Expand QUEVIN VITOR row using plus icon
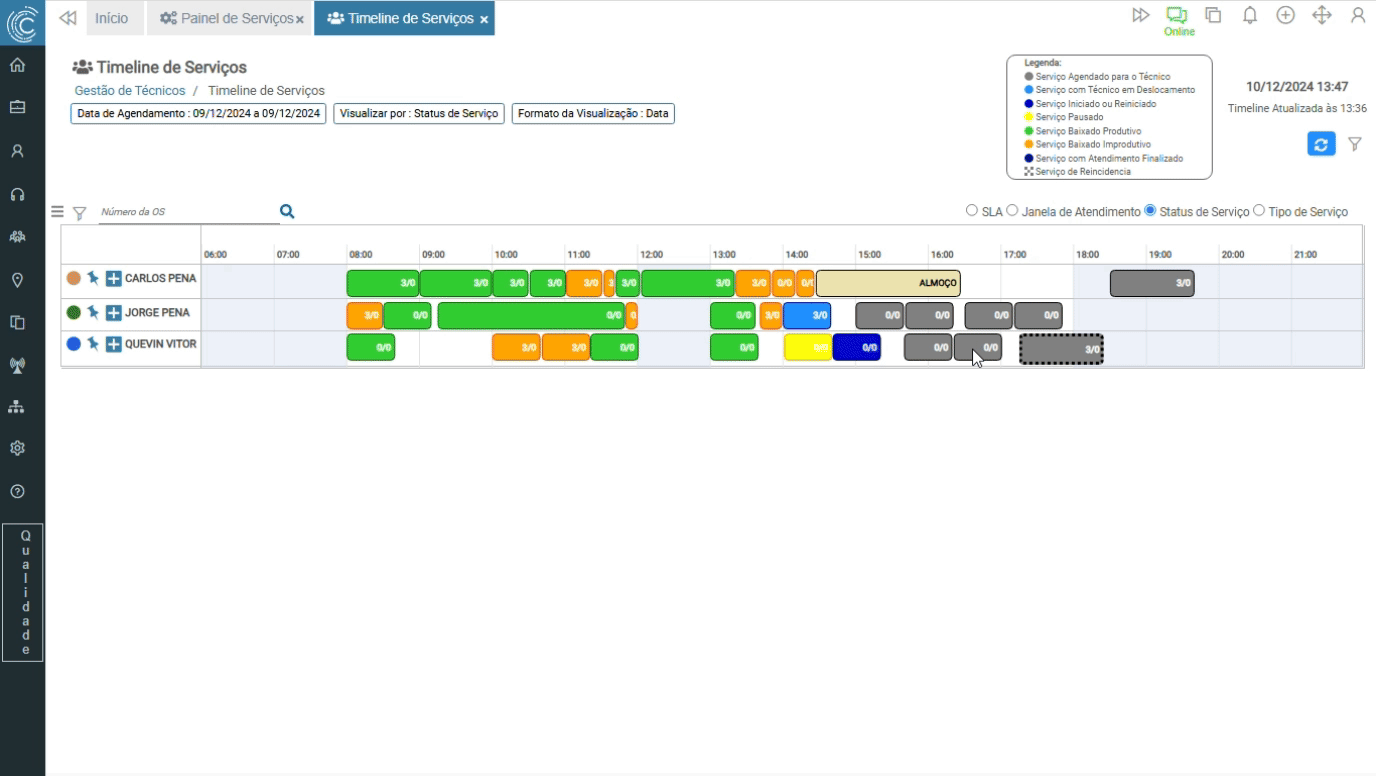 [113, 344]
